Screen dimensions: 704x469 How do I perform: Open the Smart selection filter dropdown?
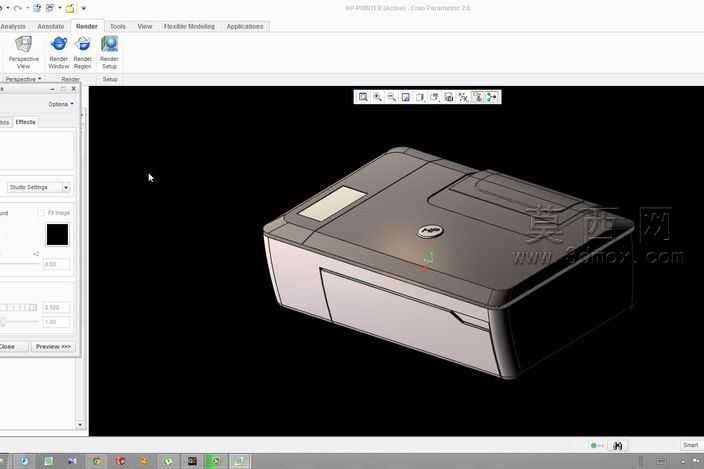point(691,445)
